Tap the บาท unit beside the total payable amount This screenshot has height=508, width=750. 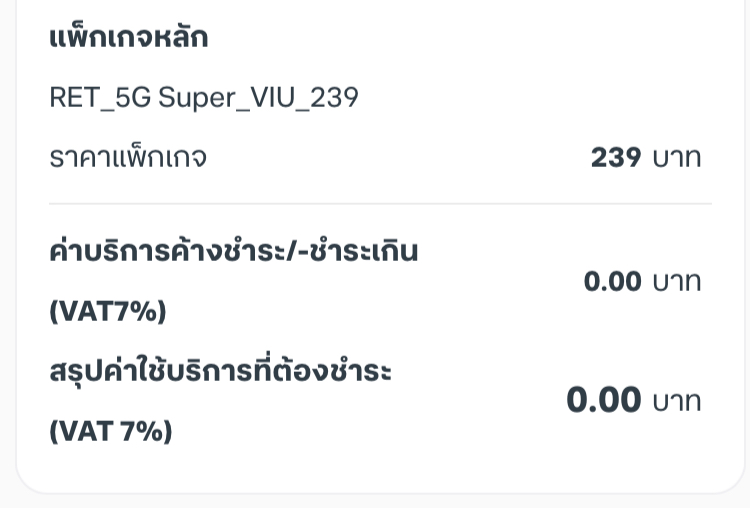677,401
